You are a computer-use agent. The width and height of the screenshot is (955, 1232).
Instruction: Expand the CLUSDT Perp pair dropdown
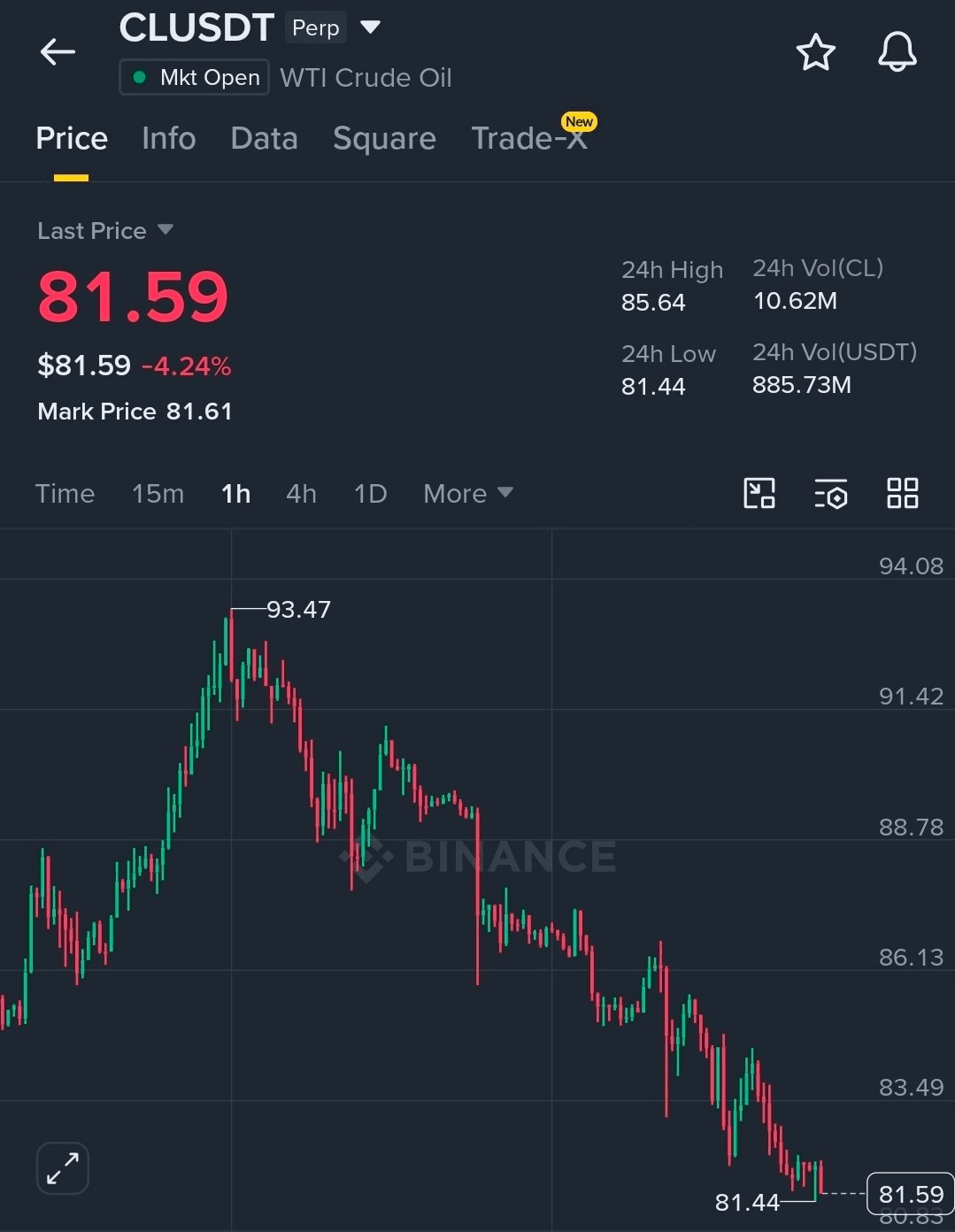point(371,27)
